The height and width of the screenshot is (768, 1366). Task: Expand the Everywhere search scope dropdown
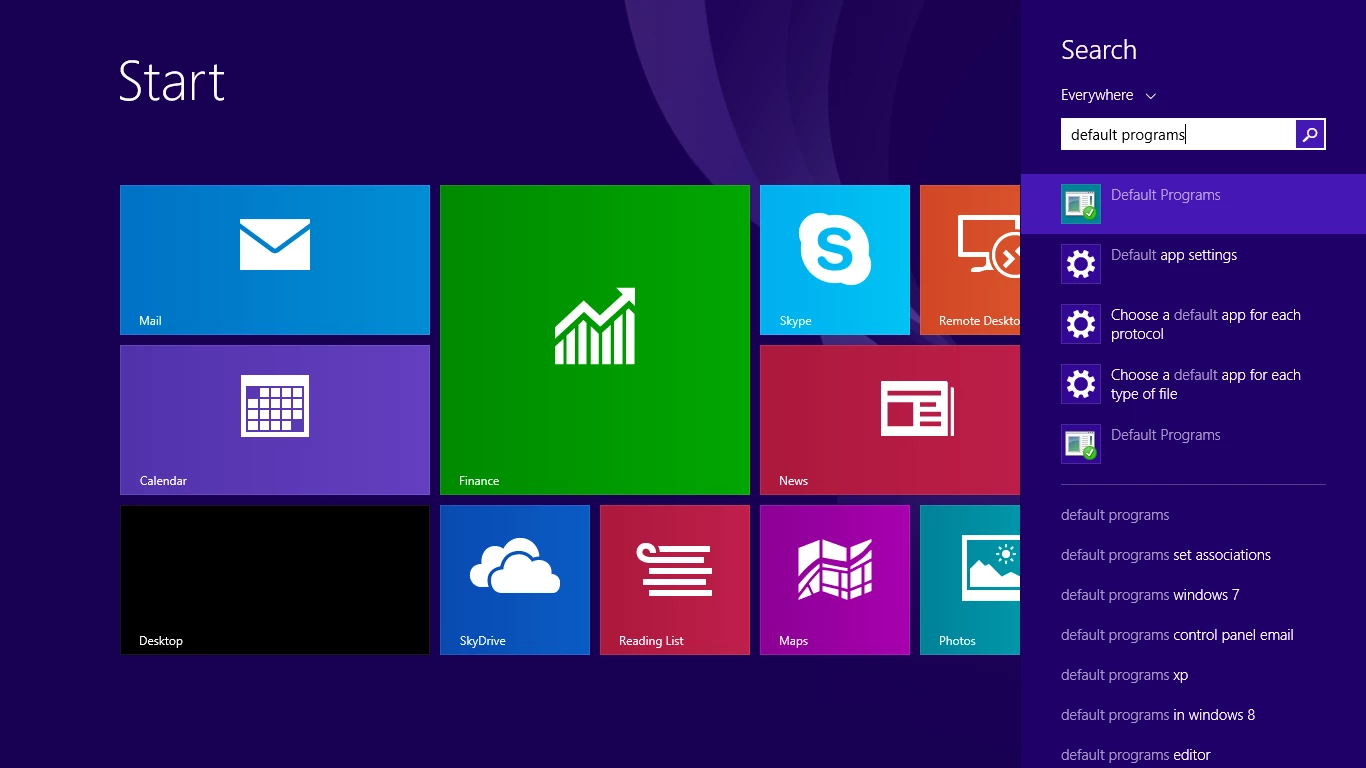click(1108, 95)
